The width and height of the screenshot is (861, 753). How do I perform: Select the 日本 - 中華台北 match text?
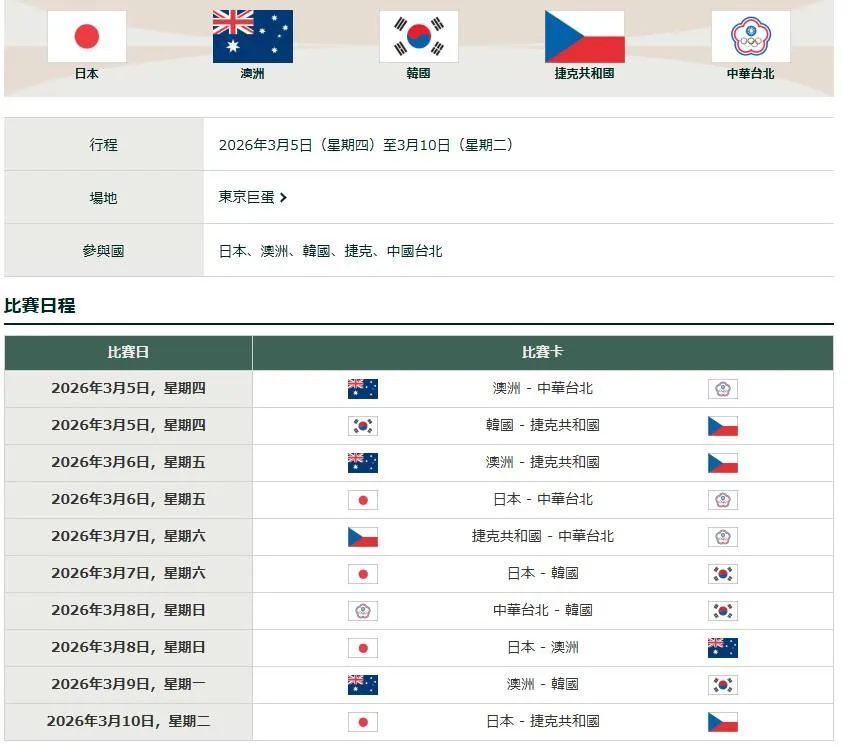pyautogui.click(x=543, y=499)
